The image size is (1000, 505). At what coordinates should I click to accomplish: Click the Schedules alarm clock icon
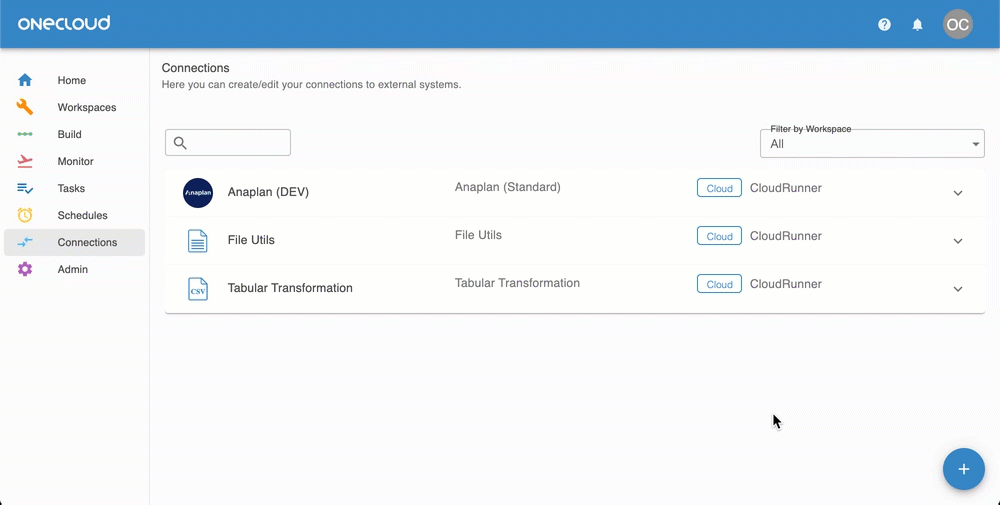coord(25,215)
